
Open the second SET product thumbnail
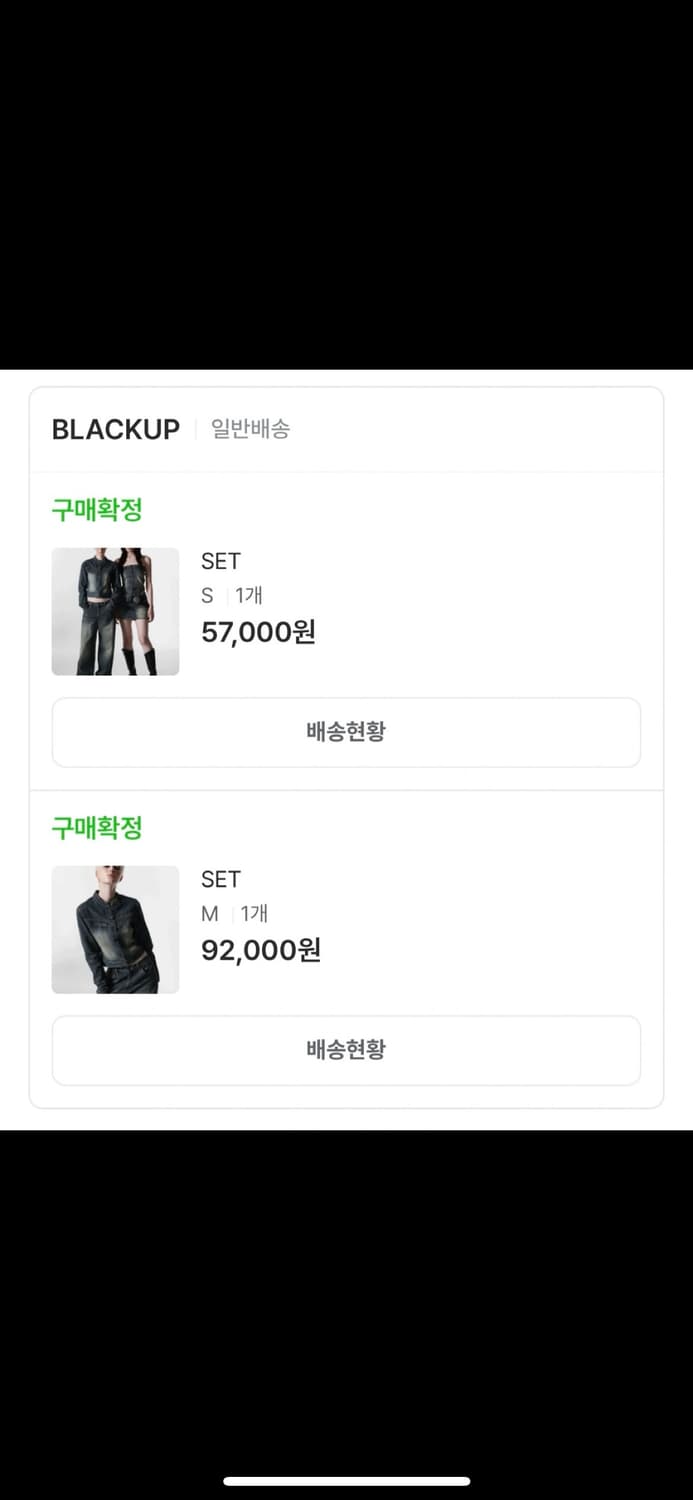pyautogui.click(x=115, y=929)
